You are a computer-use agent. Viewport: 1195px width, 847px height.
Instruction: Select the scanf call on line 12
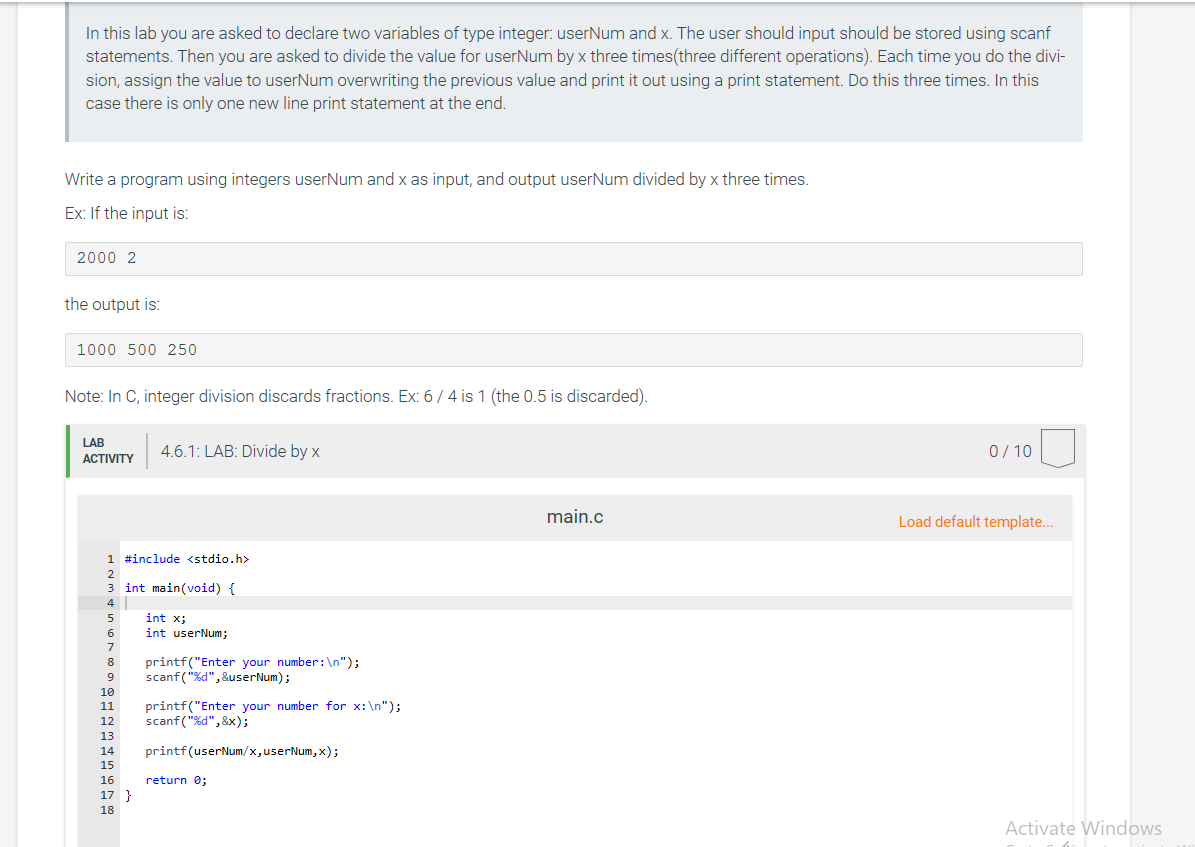[x=195, y=720]
